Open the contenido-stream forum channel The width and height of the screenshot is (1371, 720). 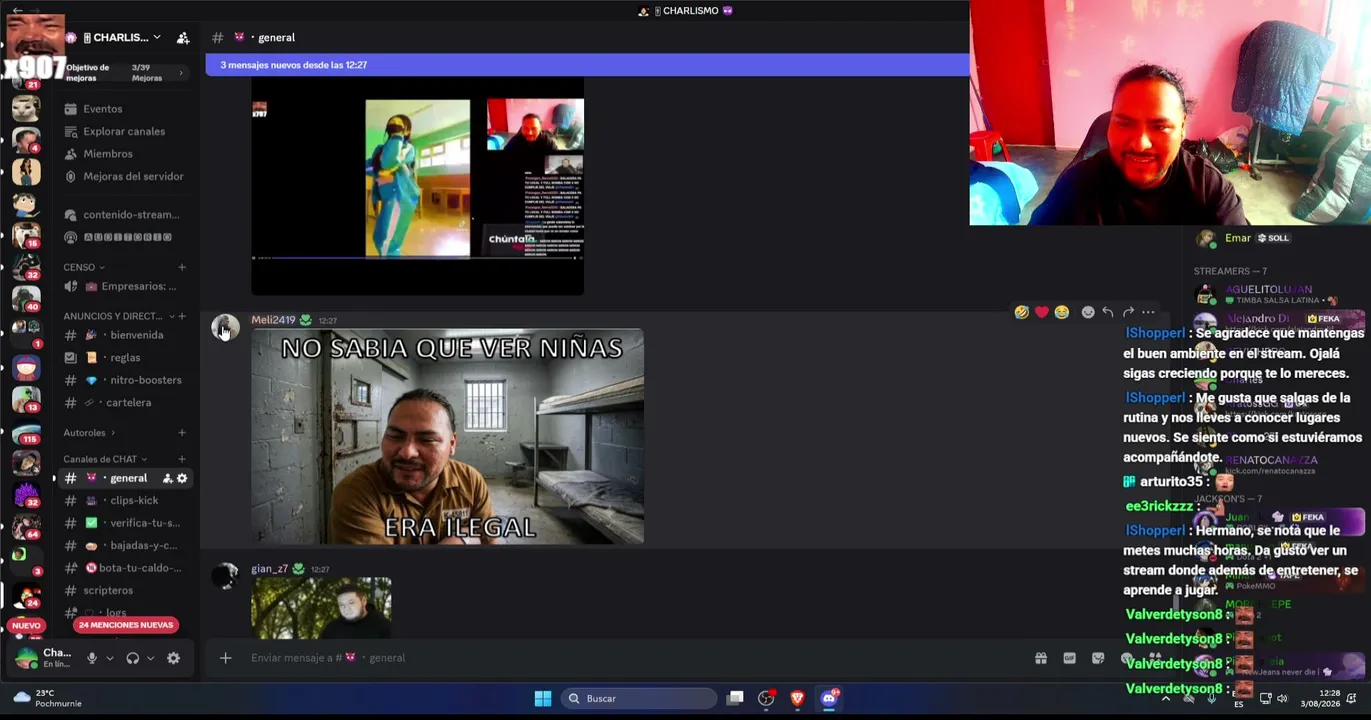click(124, 215)
